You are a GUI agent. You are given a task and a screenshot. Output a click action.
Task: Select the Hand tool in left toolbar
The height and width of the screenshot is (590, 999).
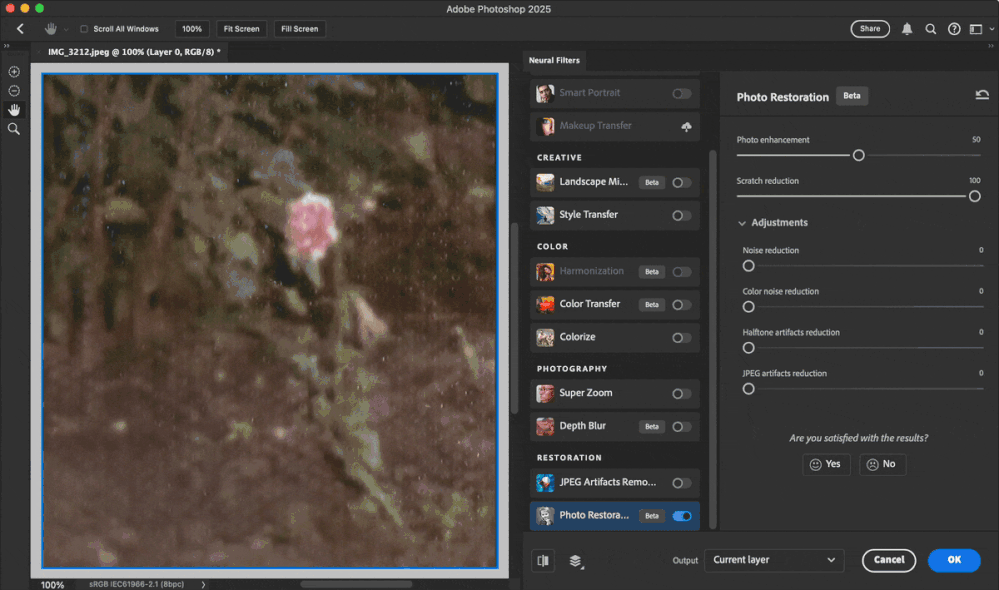point(14,110)
